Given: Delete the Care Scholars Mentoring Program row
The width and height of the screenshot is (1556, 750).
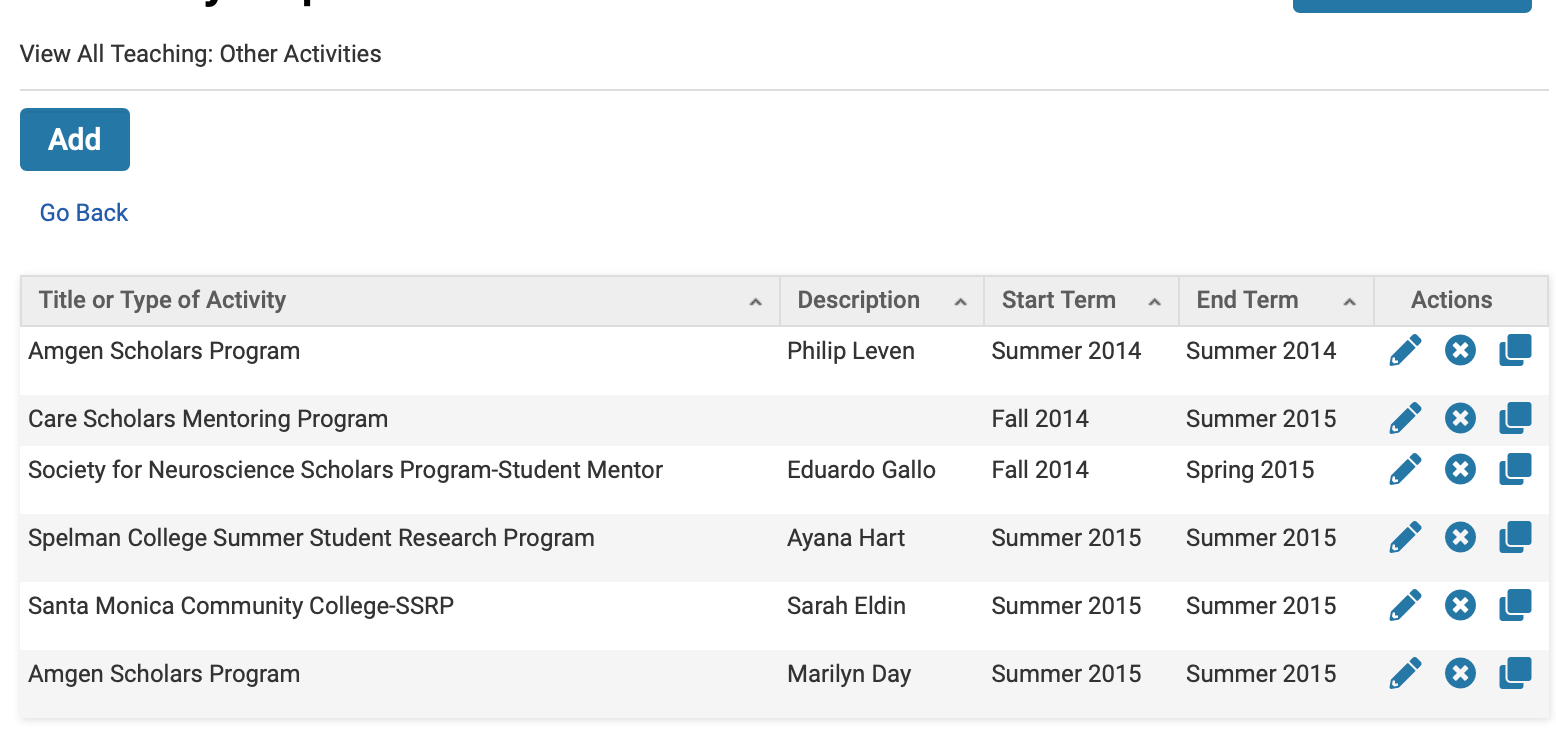Looking at the screenshot, I should [1460, 418].
